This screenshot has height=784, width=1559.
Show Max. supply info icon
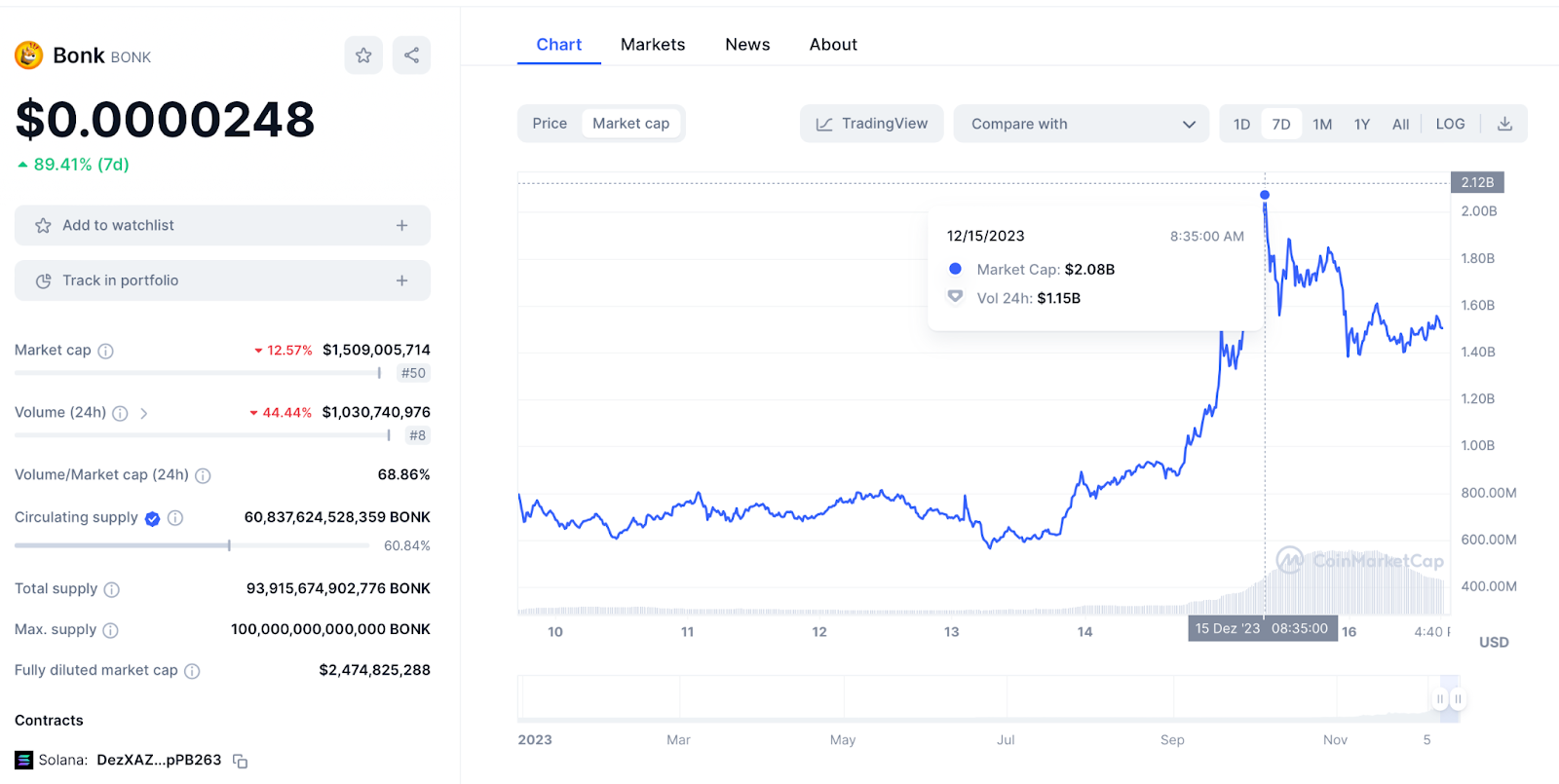110,630
